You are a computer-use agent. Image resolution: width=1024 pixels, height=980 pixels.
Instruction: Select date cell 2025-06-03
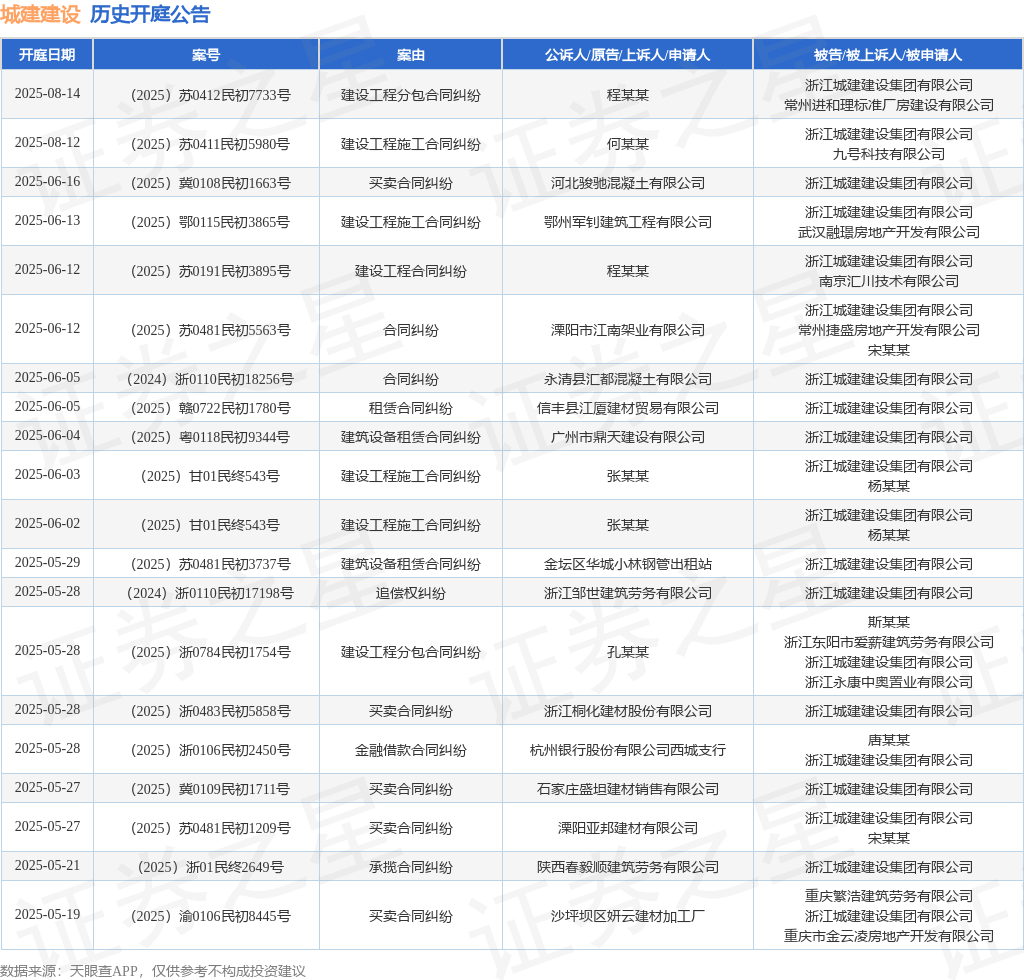(47, 475)
